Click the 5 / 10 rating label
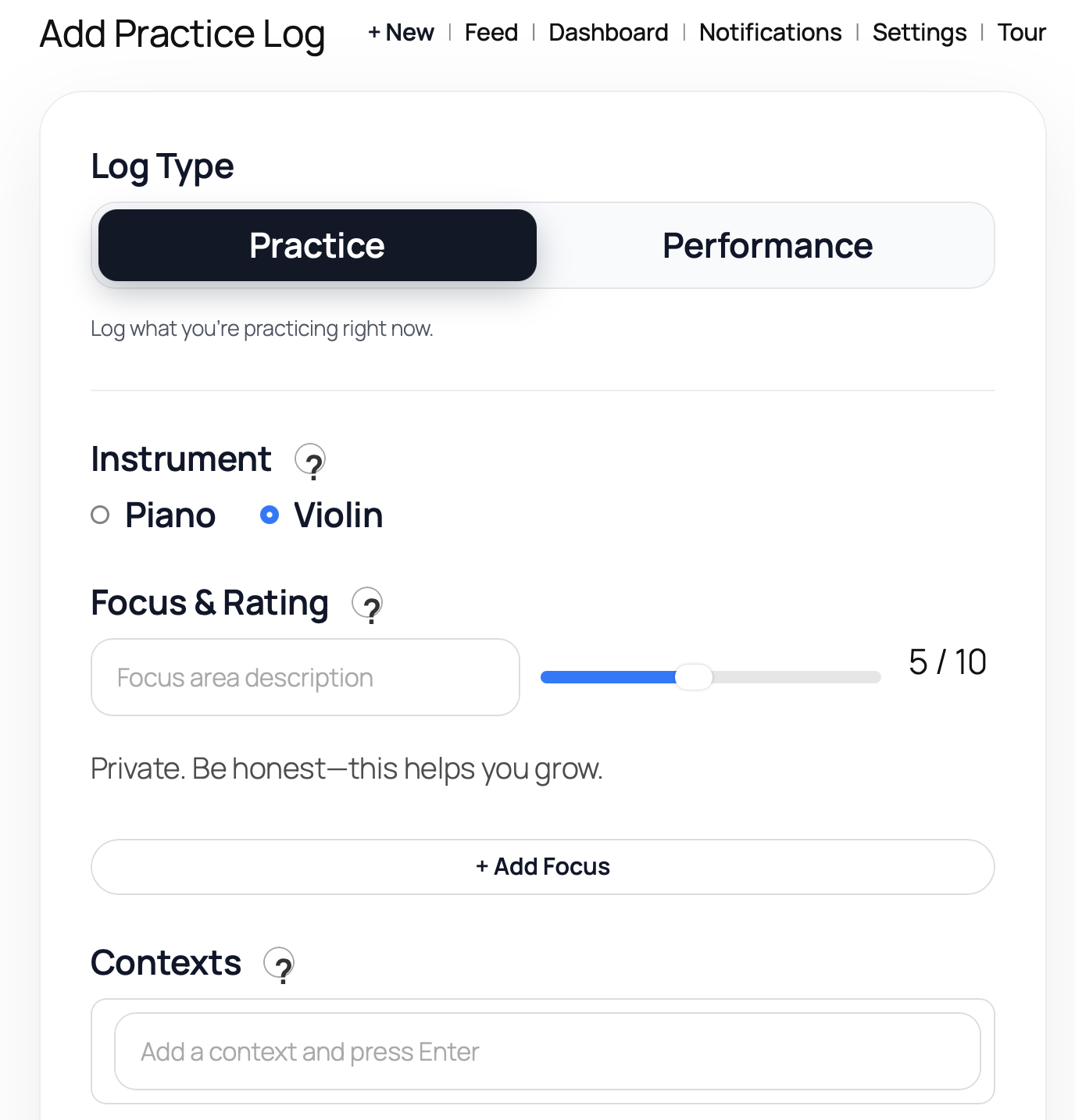The width and height of the screenshot is (1075, 1120). pos(945,662)
